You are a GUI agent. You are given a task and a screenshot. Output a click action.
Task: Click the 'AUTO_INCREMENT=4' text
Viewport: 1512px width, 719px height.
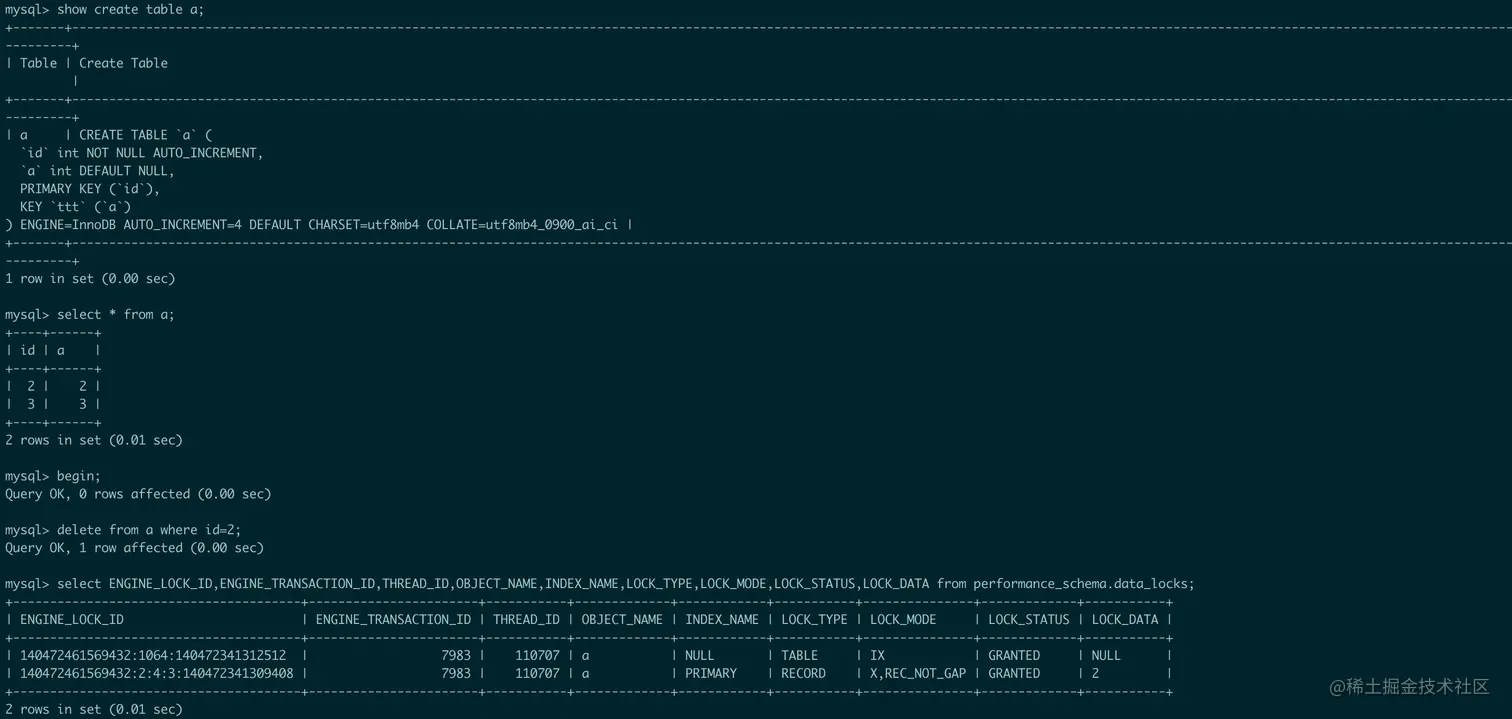[x=183, y=225]
